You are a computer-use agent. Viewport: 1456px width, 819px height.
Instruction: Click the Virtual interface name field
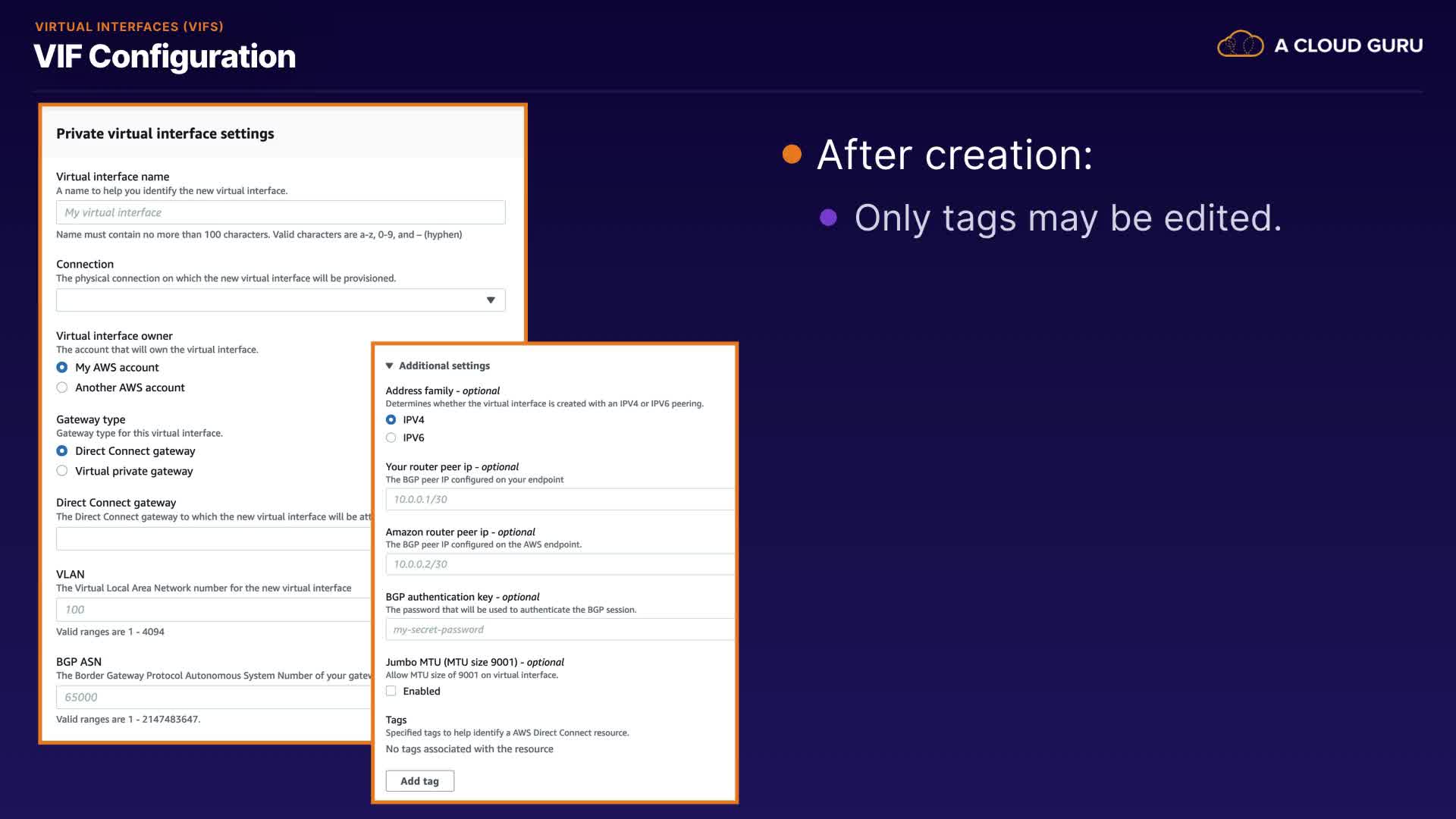click(281, 213)
